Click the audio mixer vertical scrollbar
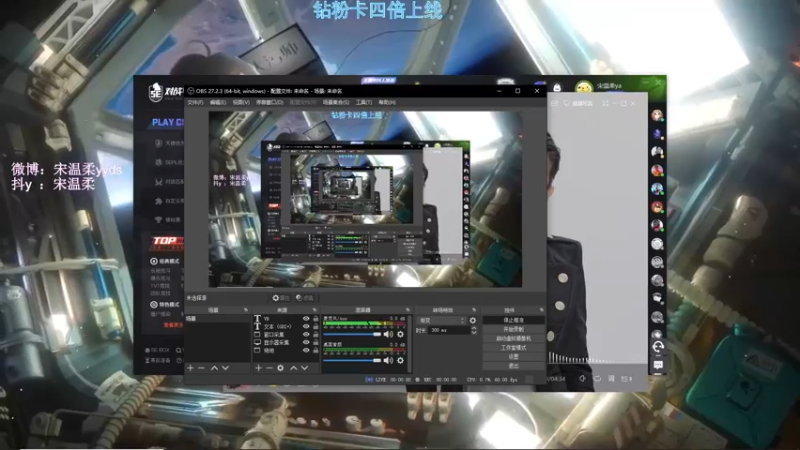The width and height of the screenshot is (800, 450). coord(410,343)
